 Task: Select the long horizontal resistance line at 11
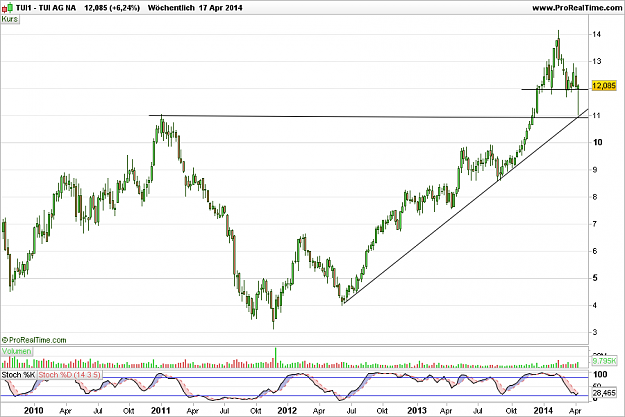click(368, 116)
